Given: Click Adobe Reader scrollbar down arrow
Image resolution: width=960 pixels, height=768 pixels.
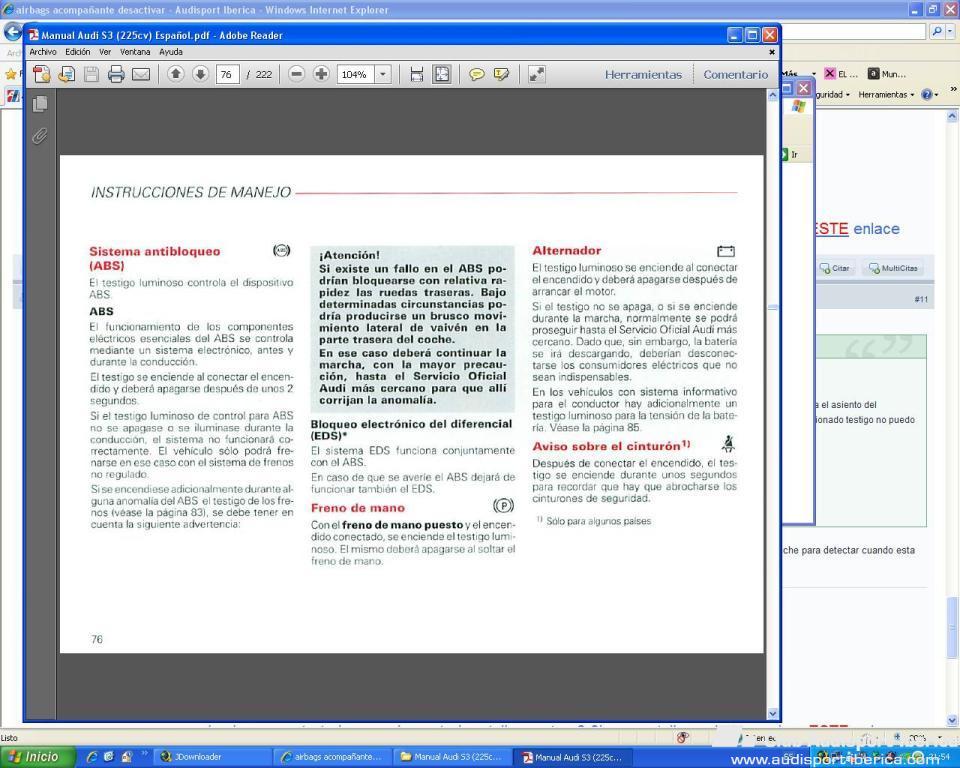Looking at the screenshot, I should tap(772, 713).
